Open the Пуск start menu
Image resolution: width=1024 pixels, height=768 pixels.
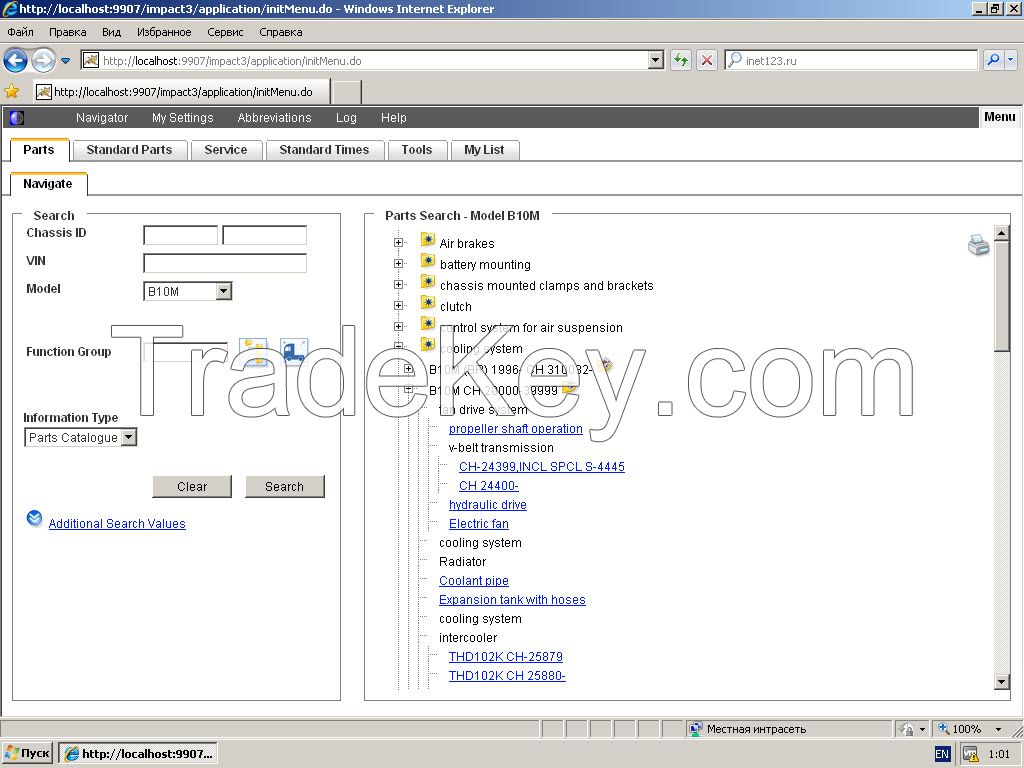click(x=27, y=753)
